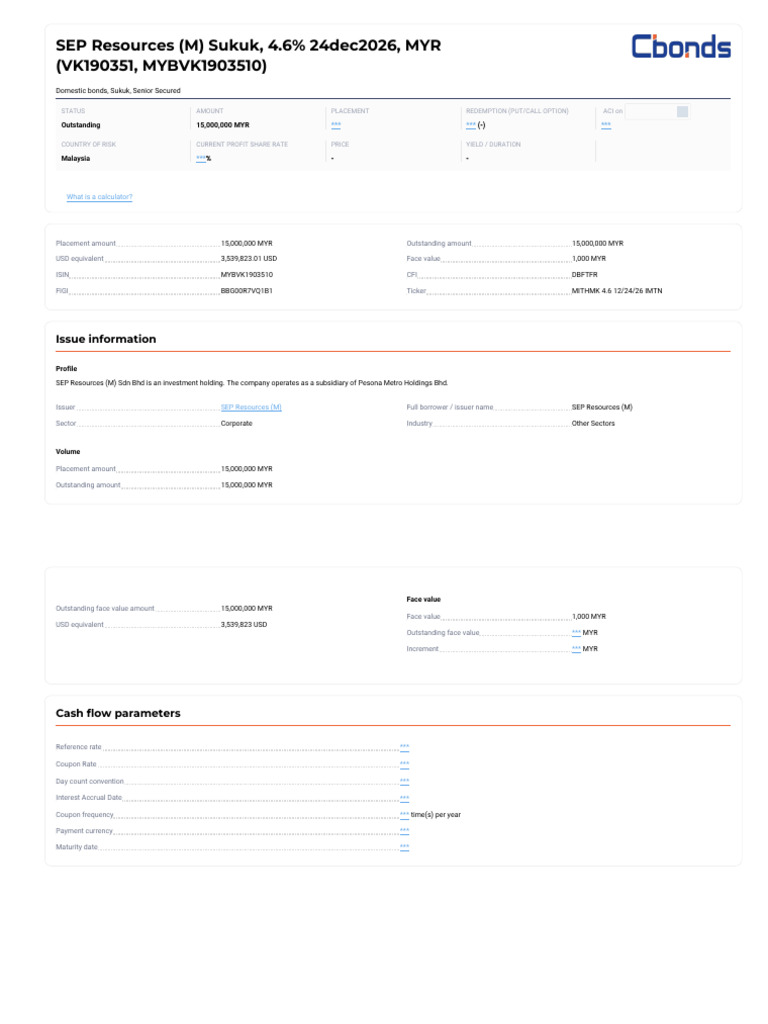This screenshot has height=1024, width=768.
Task: Reveal hidden Maturity date value
Action: [x=404, y=847]
